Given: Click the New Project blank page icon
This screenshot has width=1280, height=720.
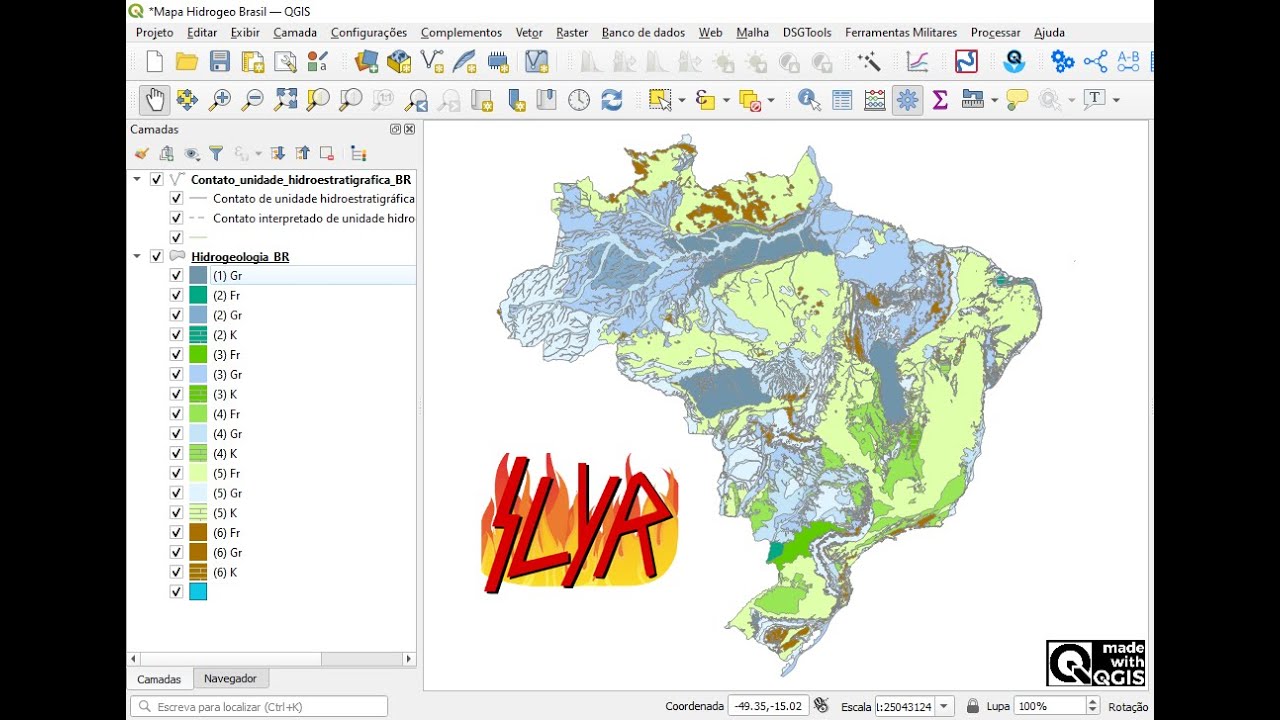Looking at the screenshot, I should pos(154,62).
